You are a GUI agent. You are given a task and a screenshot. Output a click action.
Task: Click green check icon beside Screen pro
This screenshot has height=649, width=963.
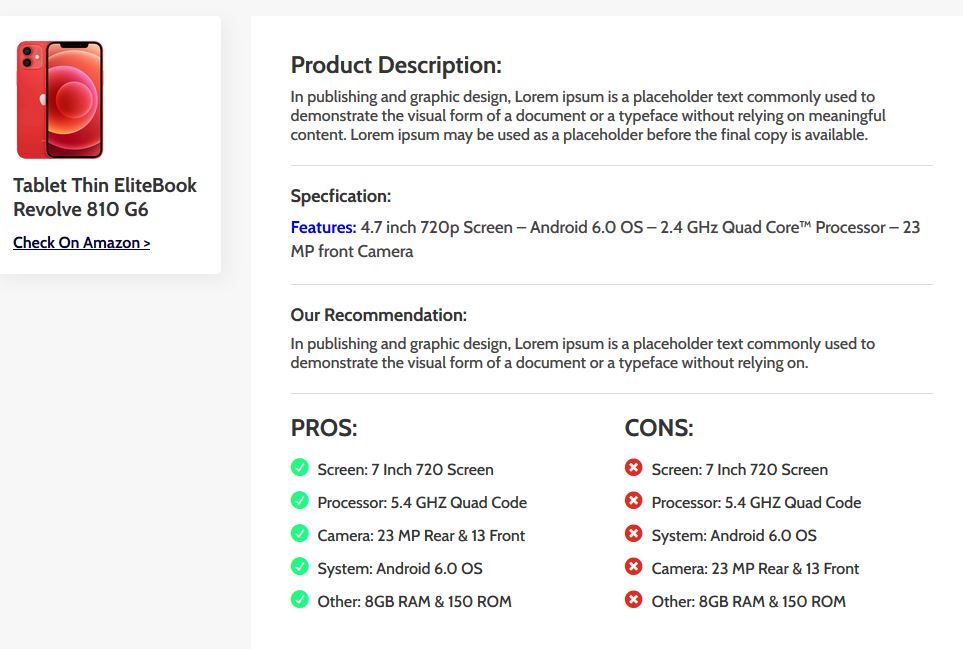click(299, 467)
